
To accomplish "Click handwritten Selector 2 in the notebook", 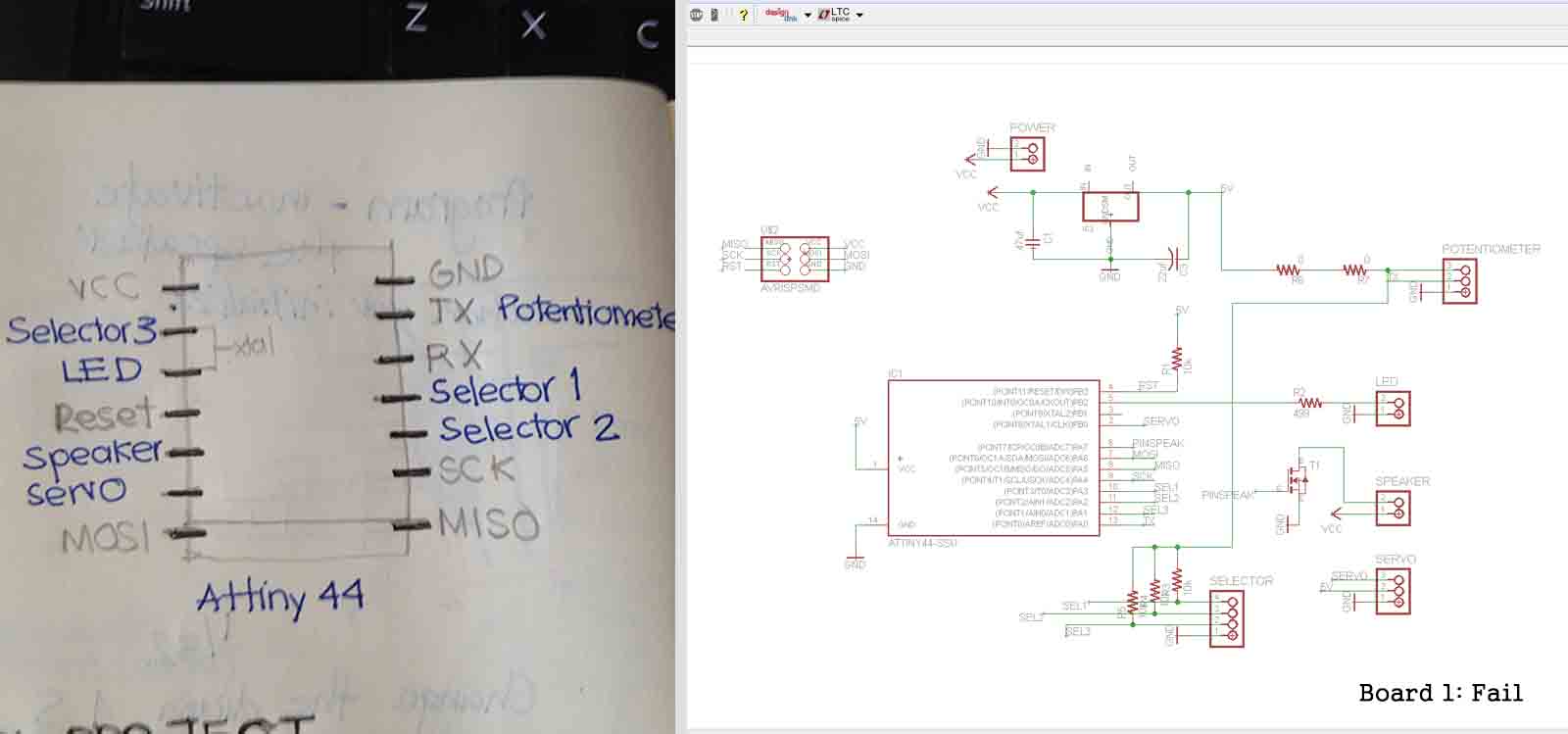I will pos(529,427).
